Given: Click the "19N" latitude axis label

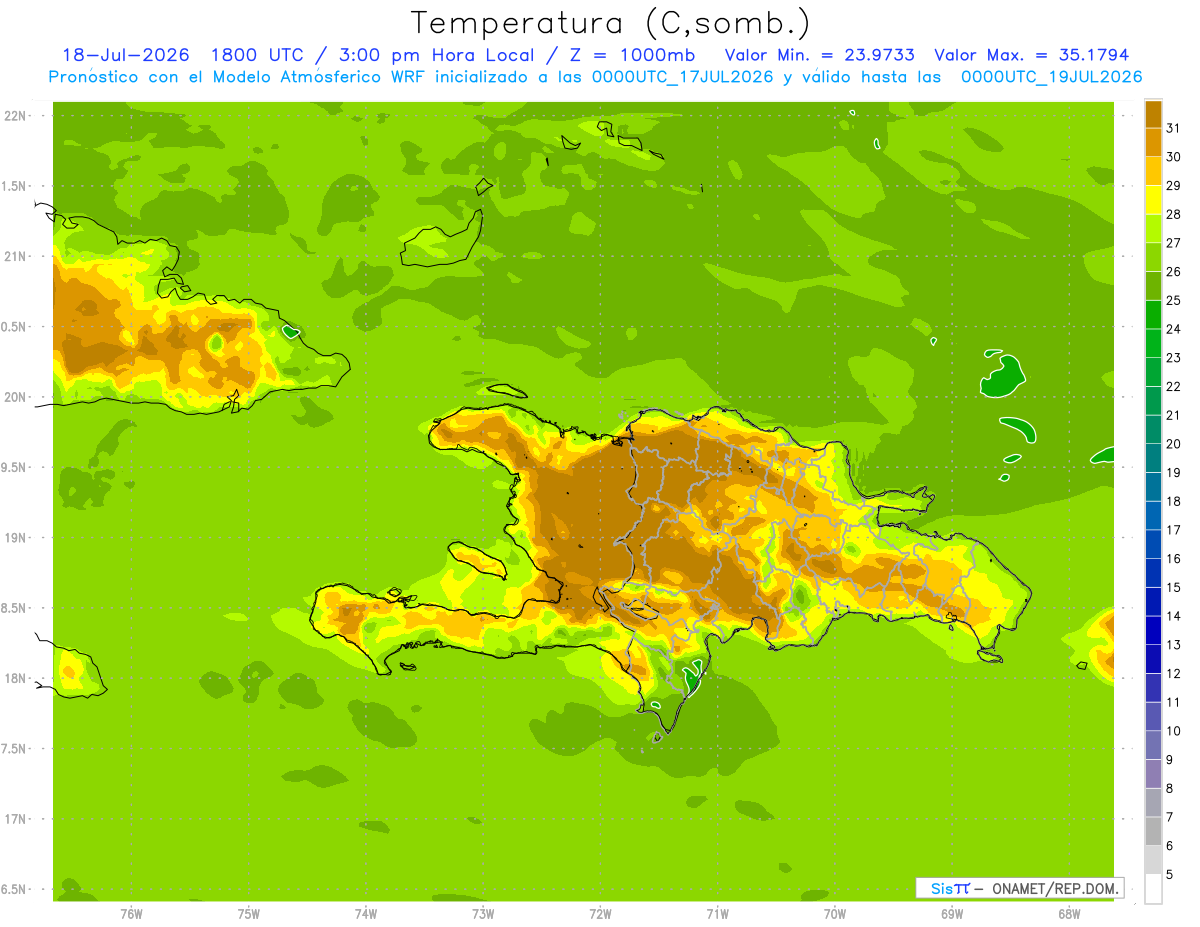Looking at the screenshot, I should click(x=17, y=538).
